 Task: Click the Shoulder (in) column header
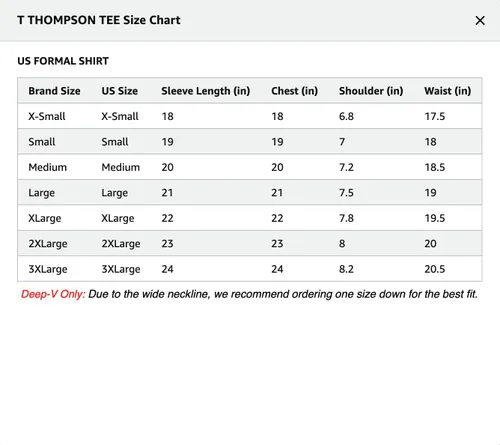tap(371, 91)
